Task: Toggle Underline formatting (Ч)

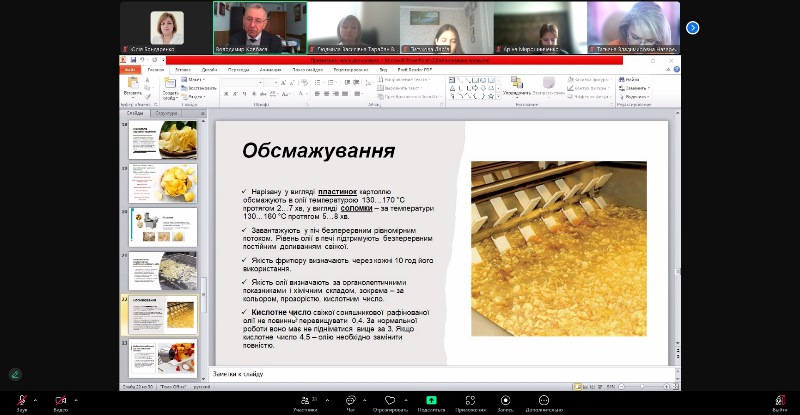Action: (x=244, y=94)
